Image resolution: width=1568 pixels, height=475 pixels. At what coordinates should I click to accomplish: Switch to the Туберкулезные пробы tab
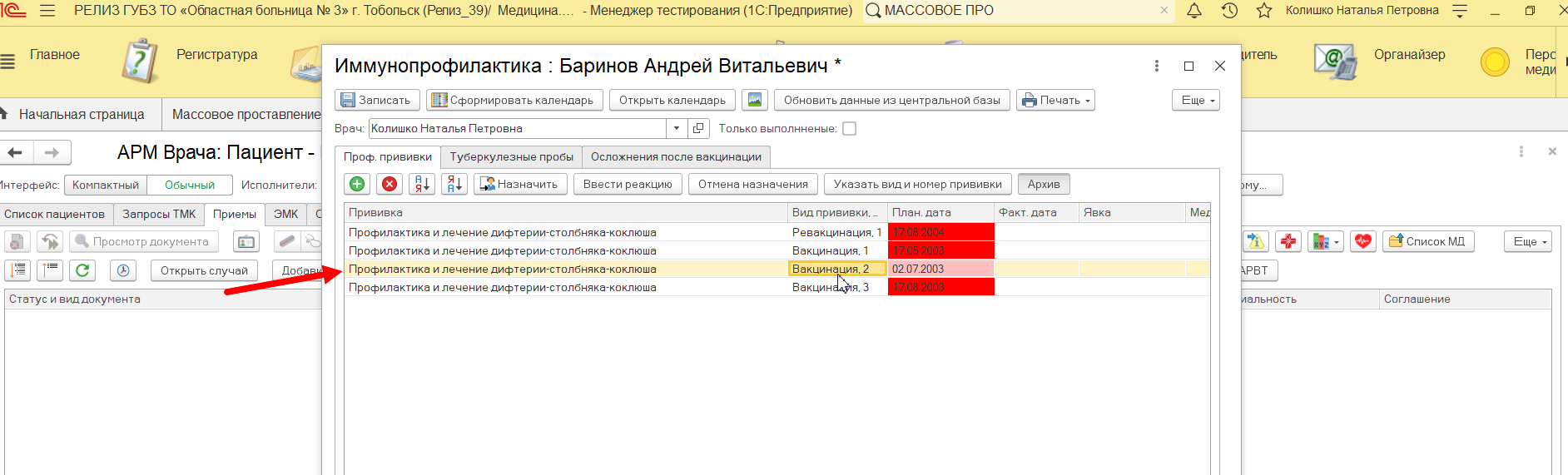pos(511,156)
